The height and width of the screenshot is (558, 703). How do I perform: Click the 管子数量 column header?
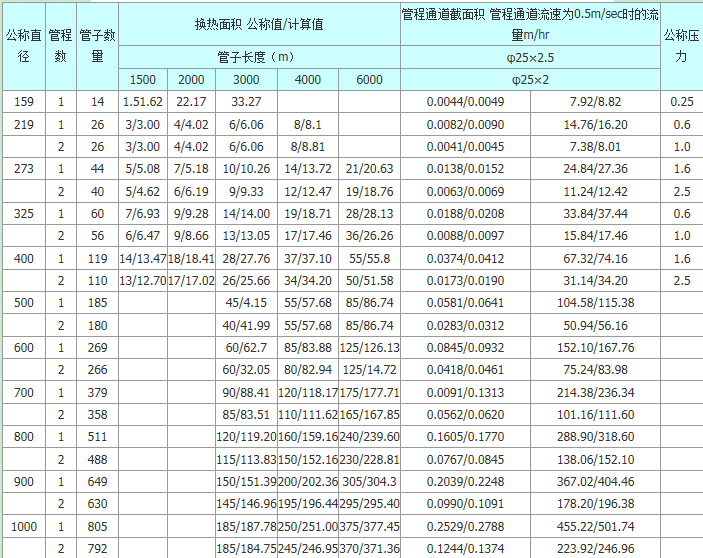pyautogui.click(x=97, y=46)
